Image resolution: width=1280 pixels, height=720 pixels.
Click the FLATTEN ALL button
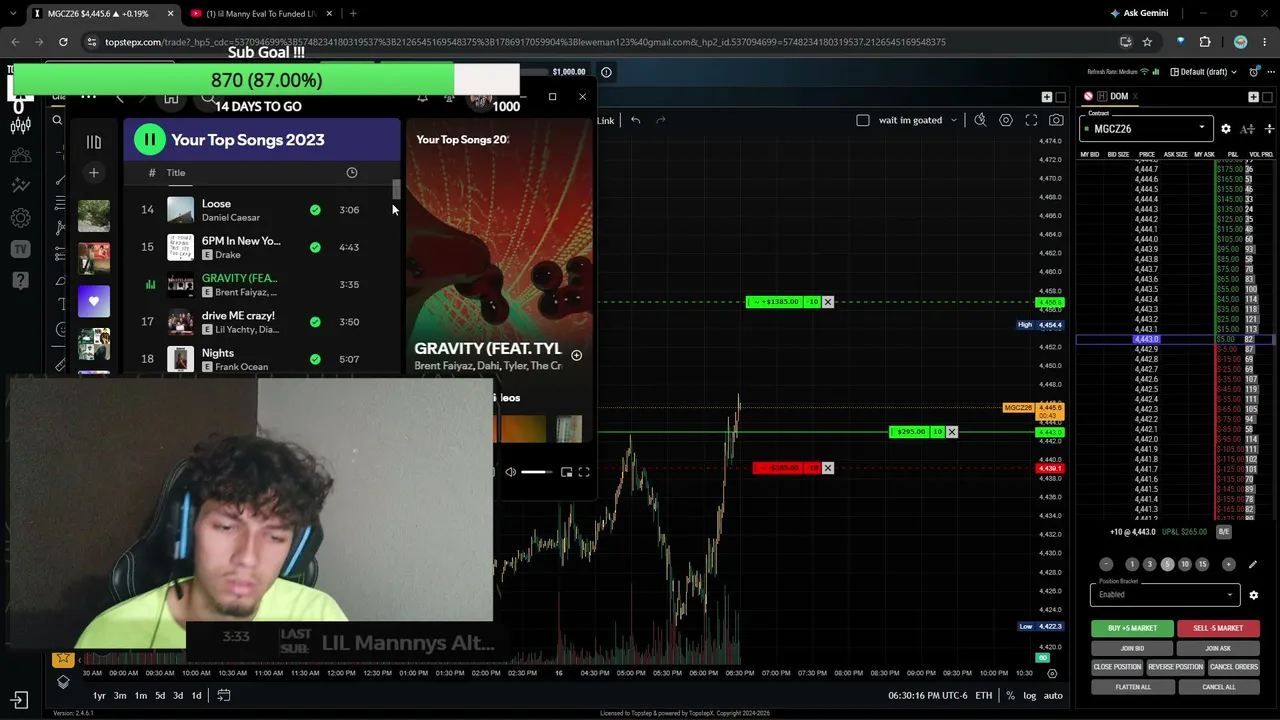point(1133,687)
